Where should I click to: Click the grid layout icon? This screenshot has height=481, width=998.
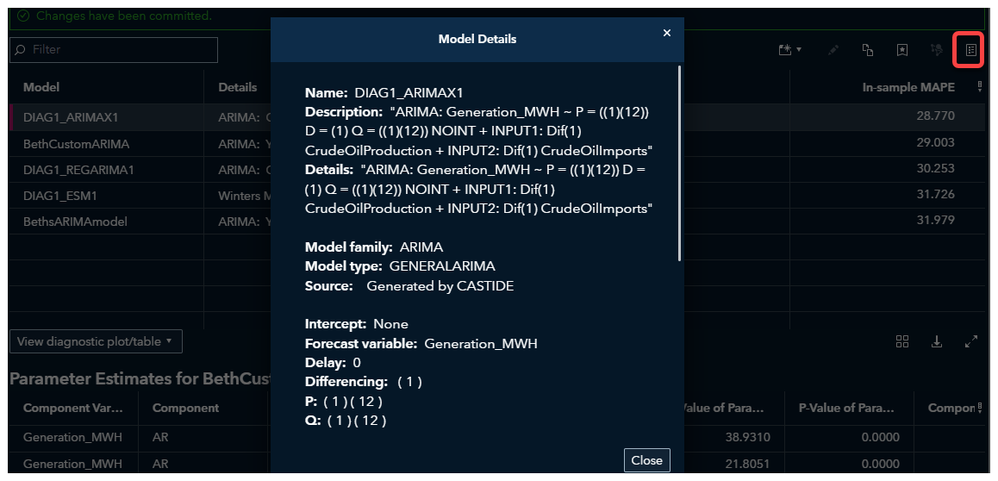point(902,341)
